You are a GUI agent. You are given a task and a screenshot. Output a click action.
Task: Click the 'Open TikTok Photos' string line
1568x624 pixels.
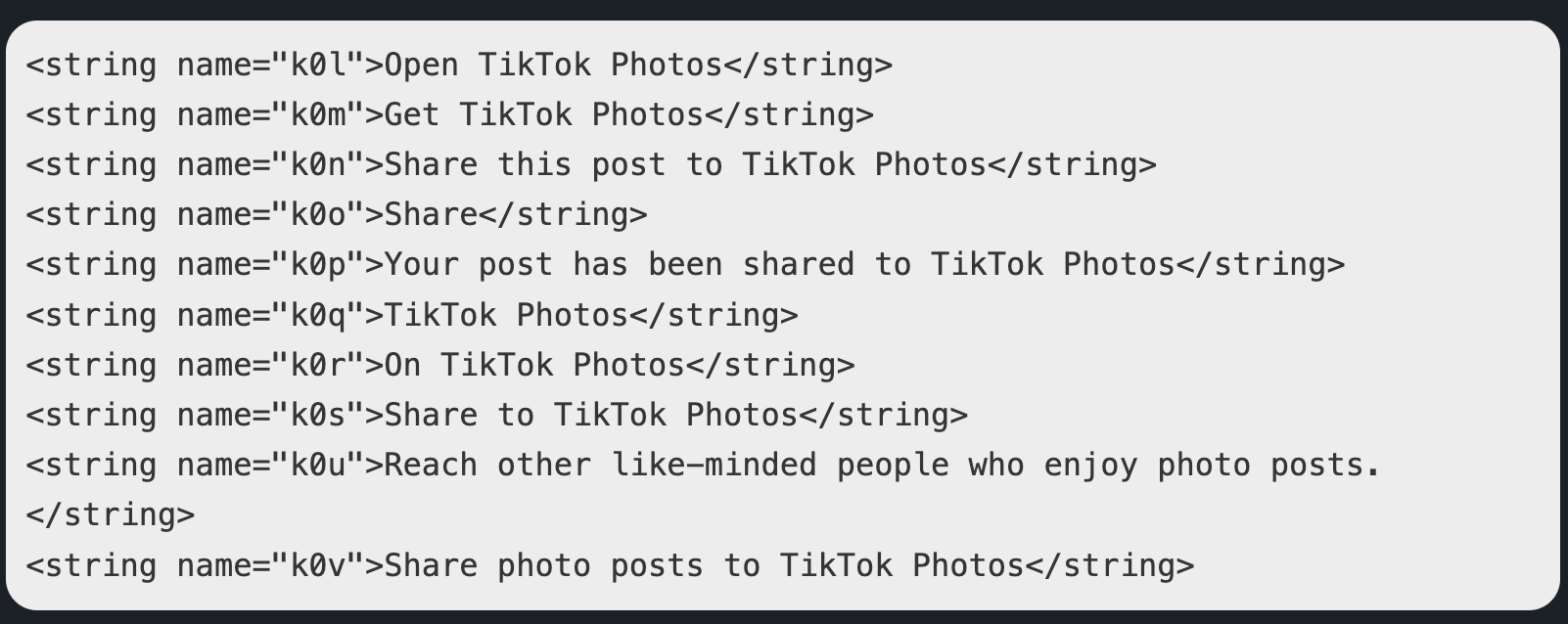[459, 65]
